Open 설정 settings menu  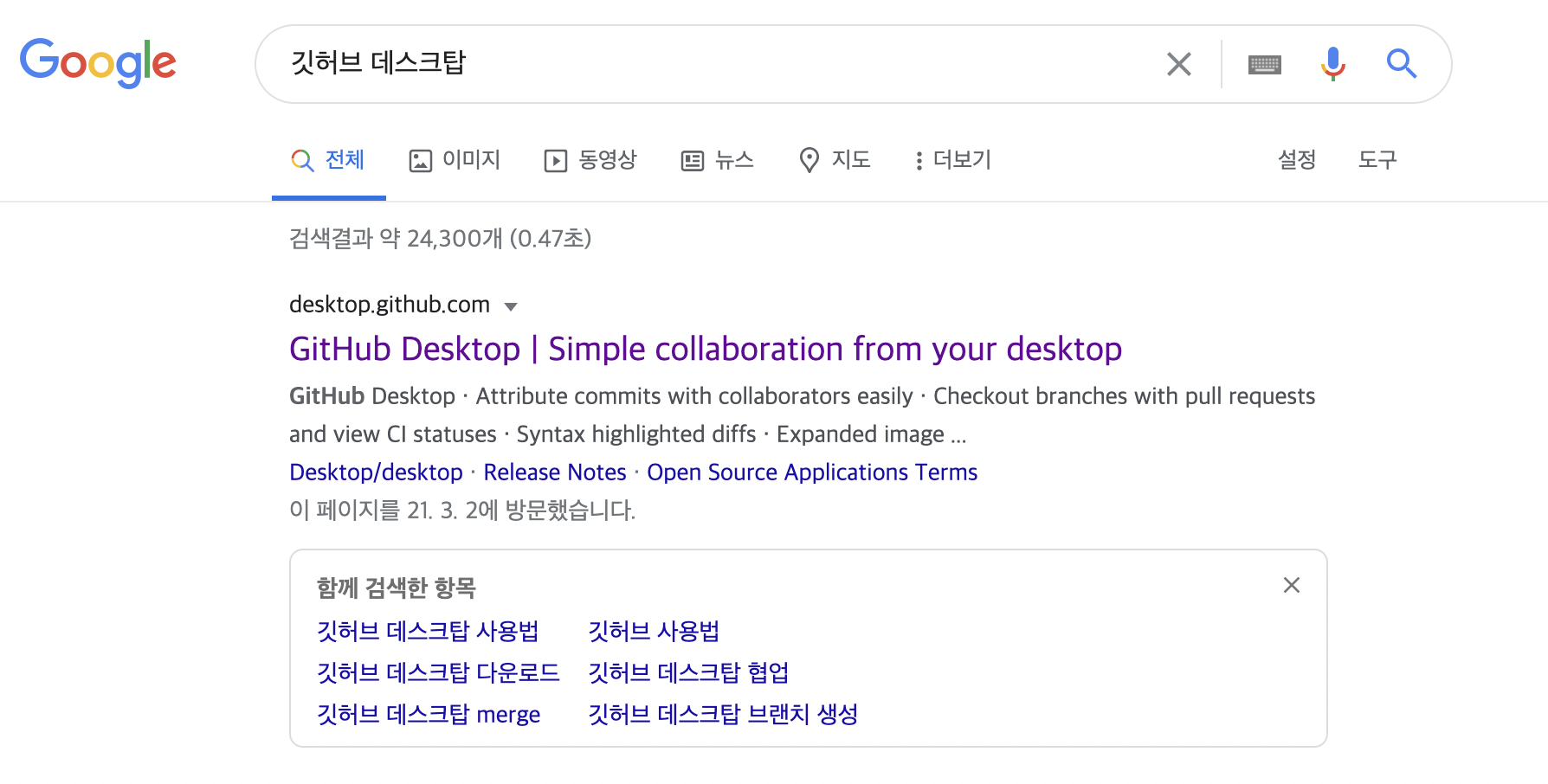pyautogui.click(x=1297, y=160)
